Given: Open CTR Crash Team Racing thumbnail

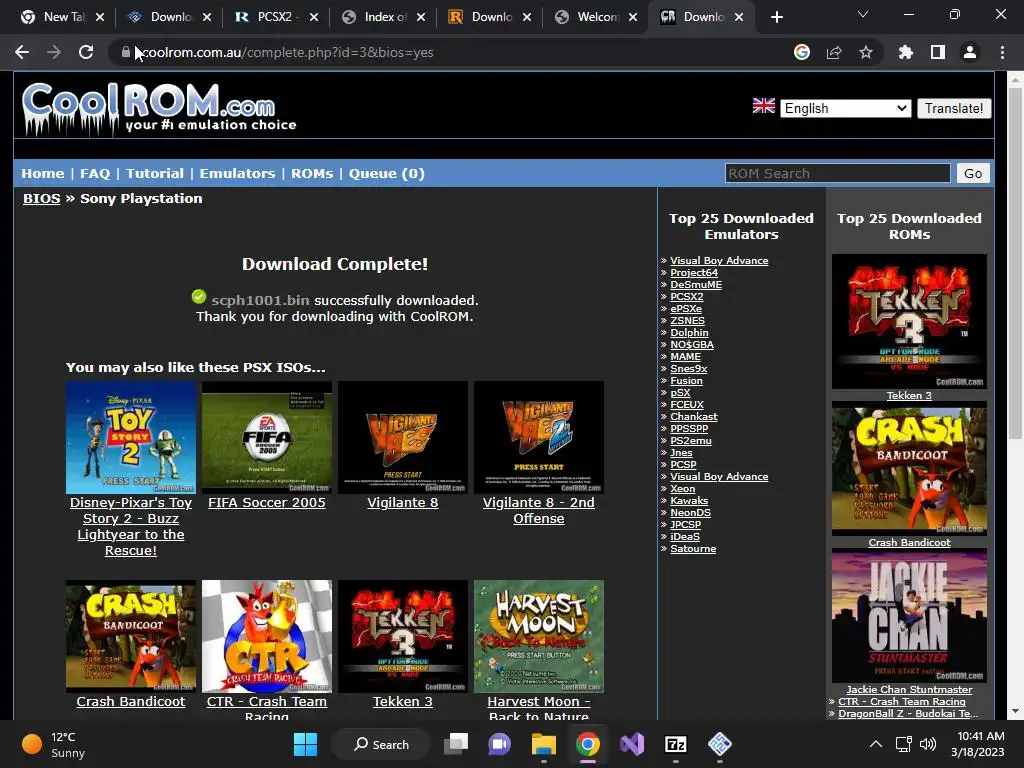Looking at the screenshot, I should click(266, 636).
